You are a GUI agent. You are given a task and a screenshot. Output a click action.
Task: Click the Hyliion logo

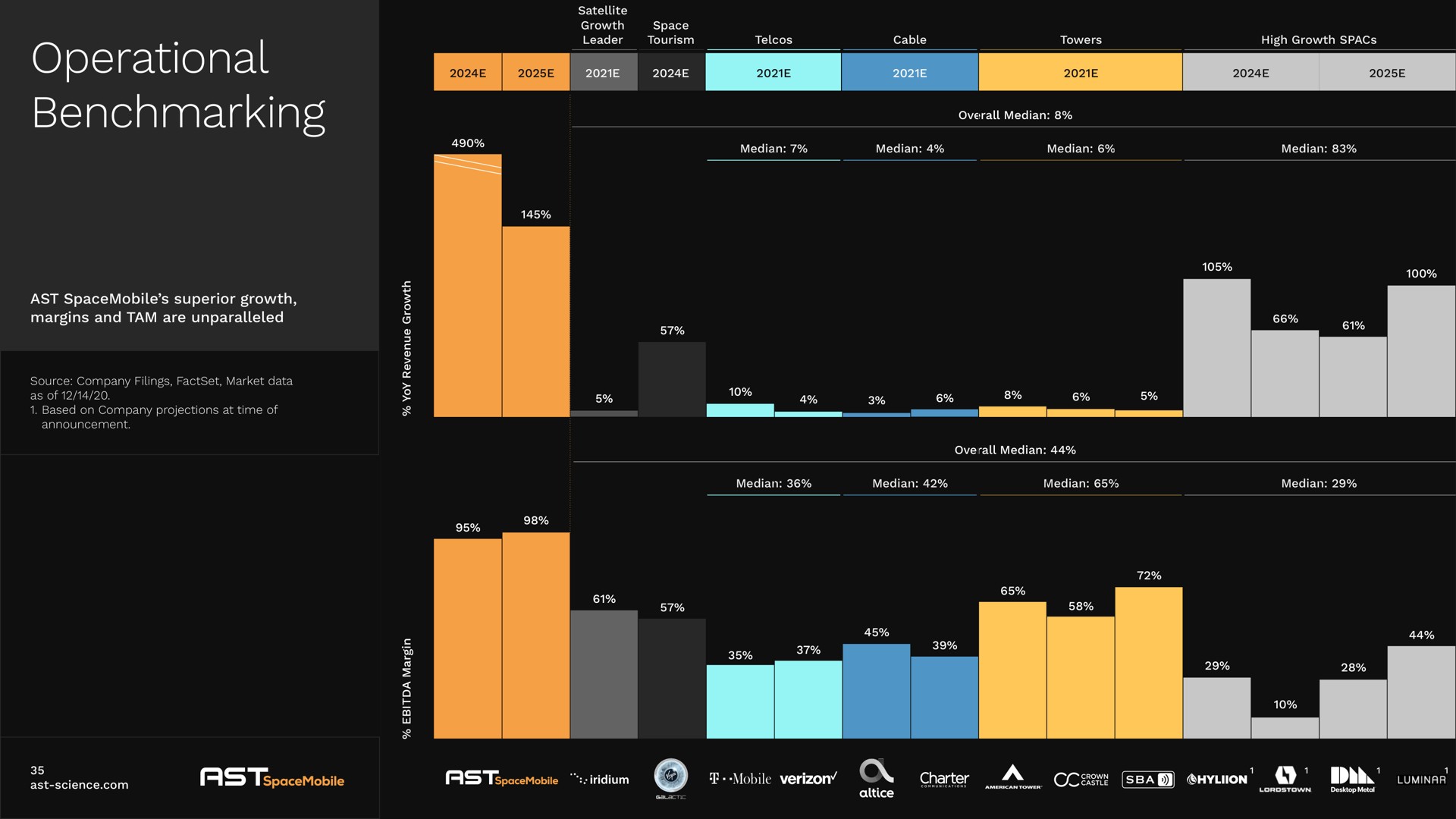pyautogui.click(x=1216, y=780)
